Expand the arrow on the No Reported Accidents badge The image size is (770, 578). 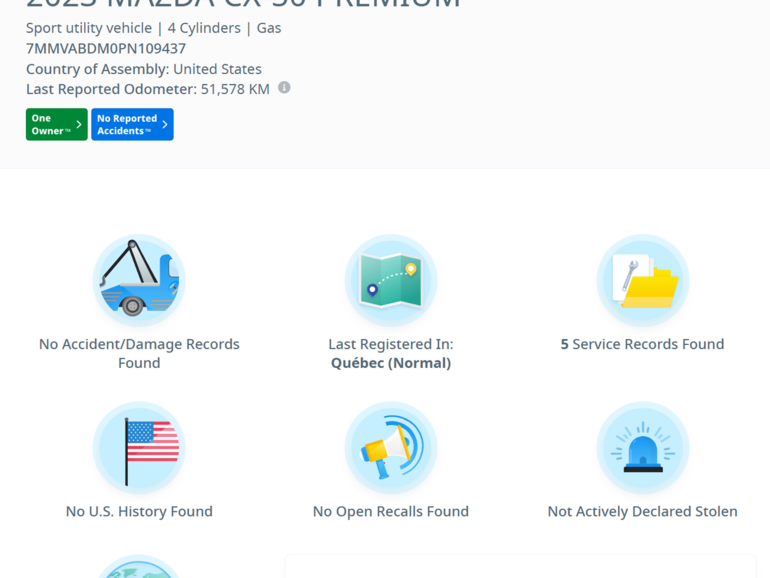point(165,124)
